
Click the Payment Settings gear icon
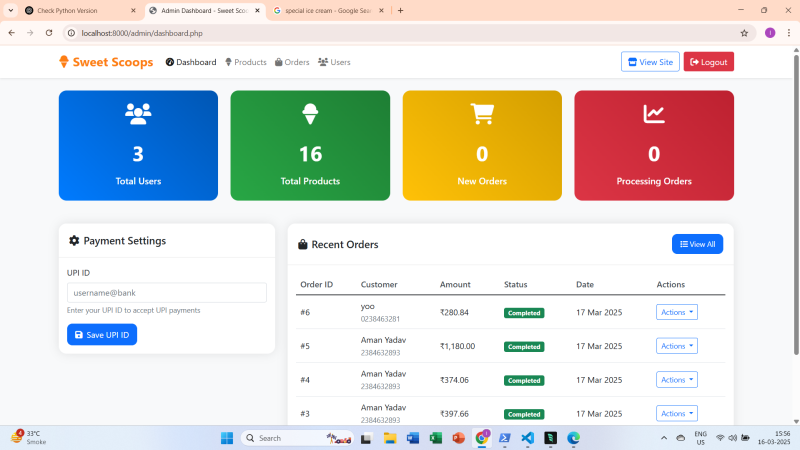[74, 241]
